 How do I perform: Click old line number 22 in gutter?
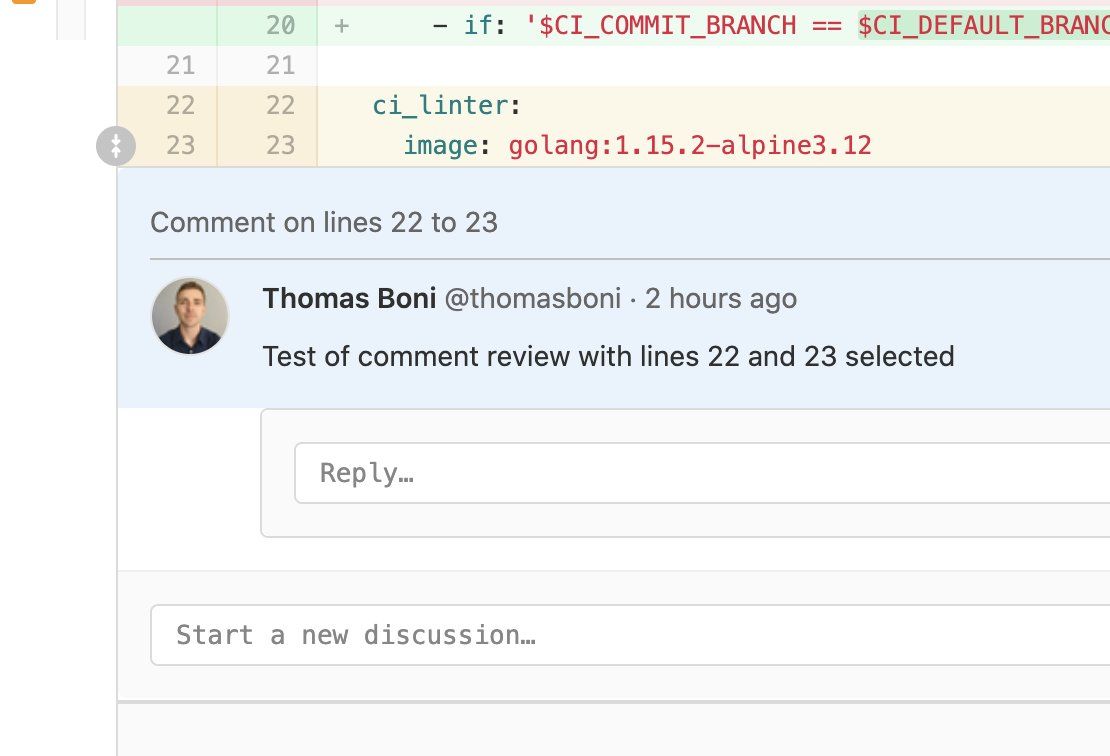180,106
